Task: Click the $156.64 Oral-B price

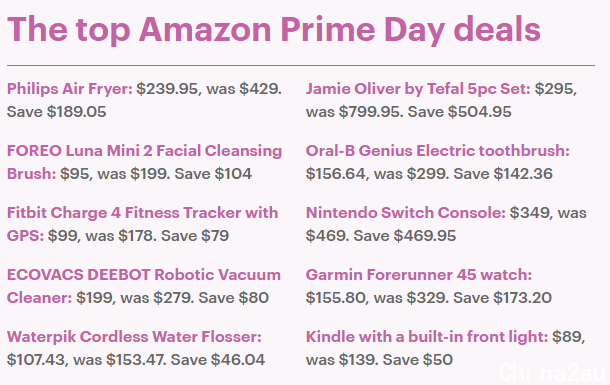Action: (336, 174)
